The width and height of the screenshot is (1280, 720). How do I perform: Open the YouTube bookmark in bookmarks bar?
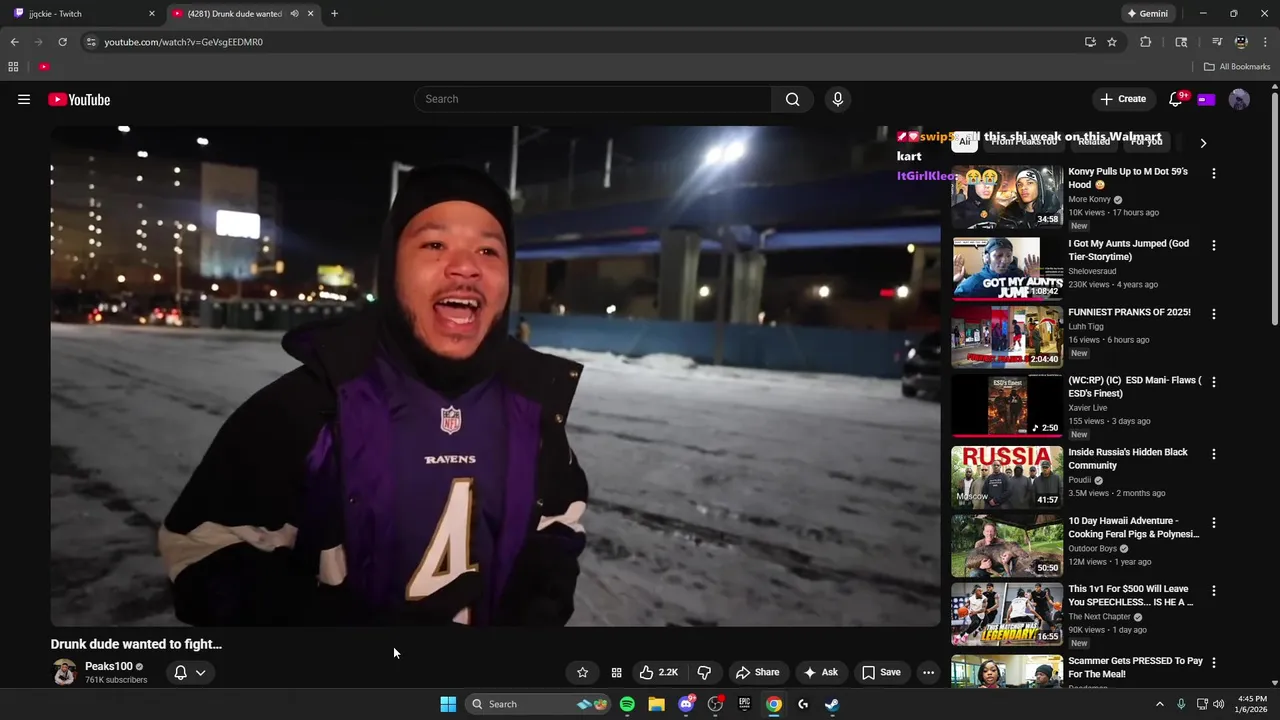tap(44, 67)
